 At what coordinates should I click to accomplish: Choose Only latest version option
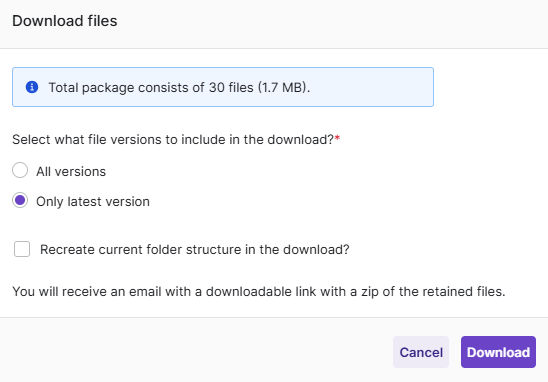click(x=20, y=200)
